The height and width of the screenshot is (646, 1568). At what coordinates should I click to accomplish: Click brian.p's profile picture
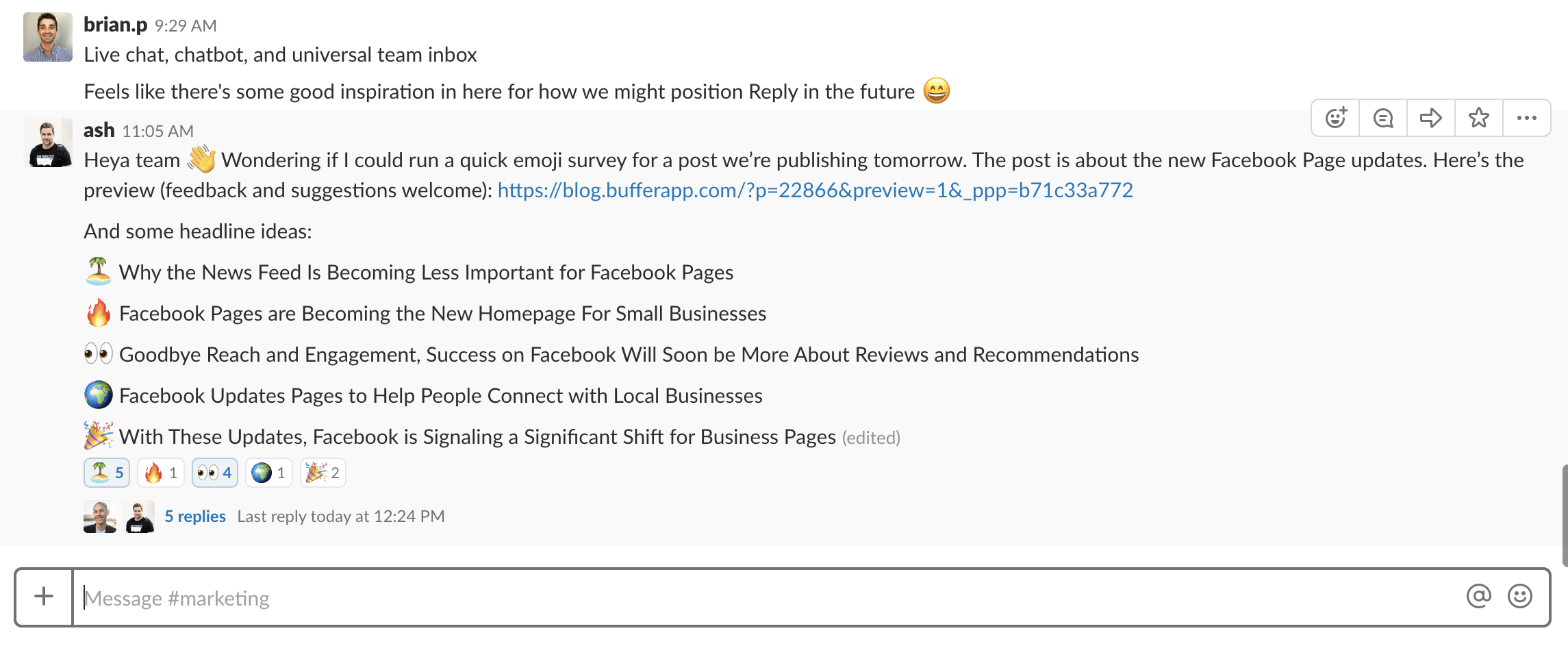(x=47, y=38)
